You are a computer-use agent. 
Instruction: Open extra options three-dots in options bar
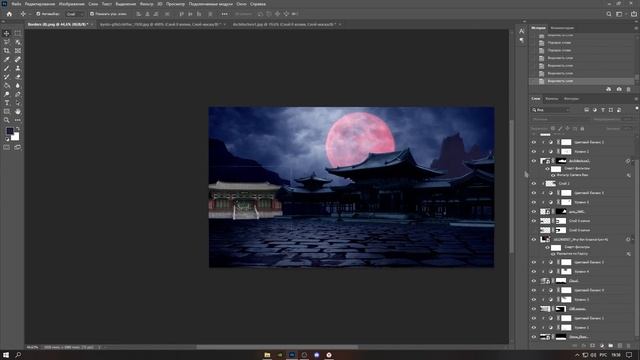(224, 14)
